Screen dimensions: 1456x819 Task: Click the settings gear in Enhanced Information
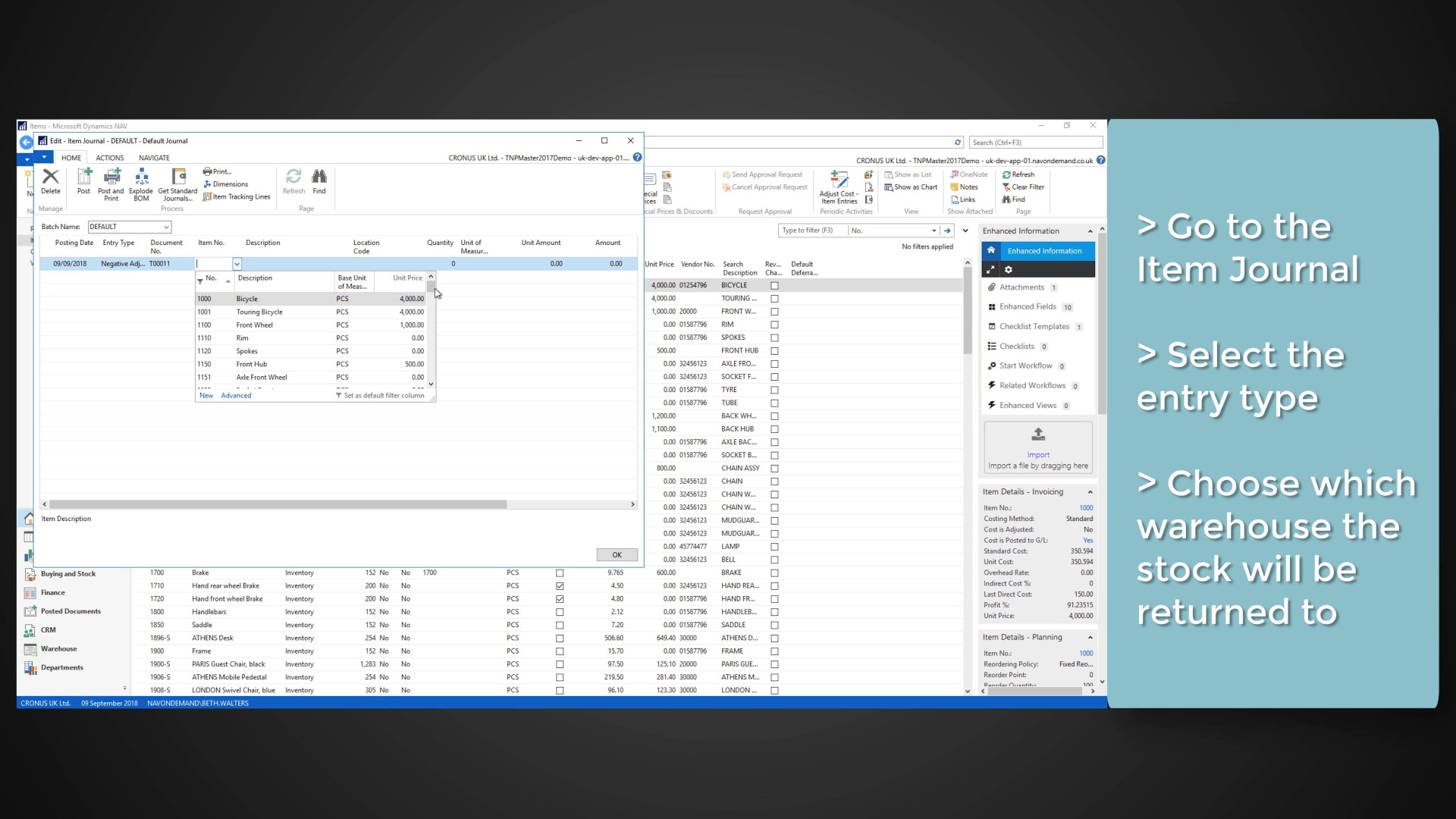coord(1008,269)
